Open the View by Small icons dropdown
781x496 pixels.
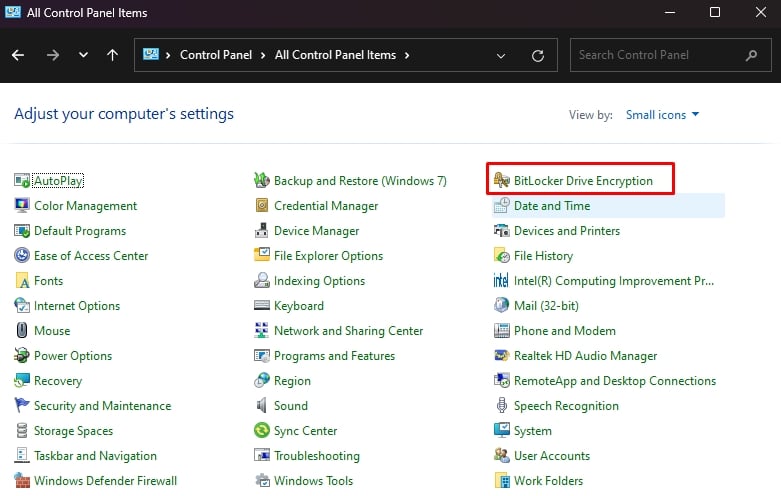(x=662, y=115)
